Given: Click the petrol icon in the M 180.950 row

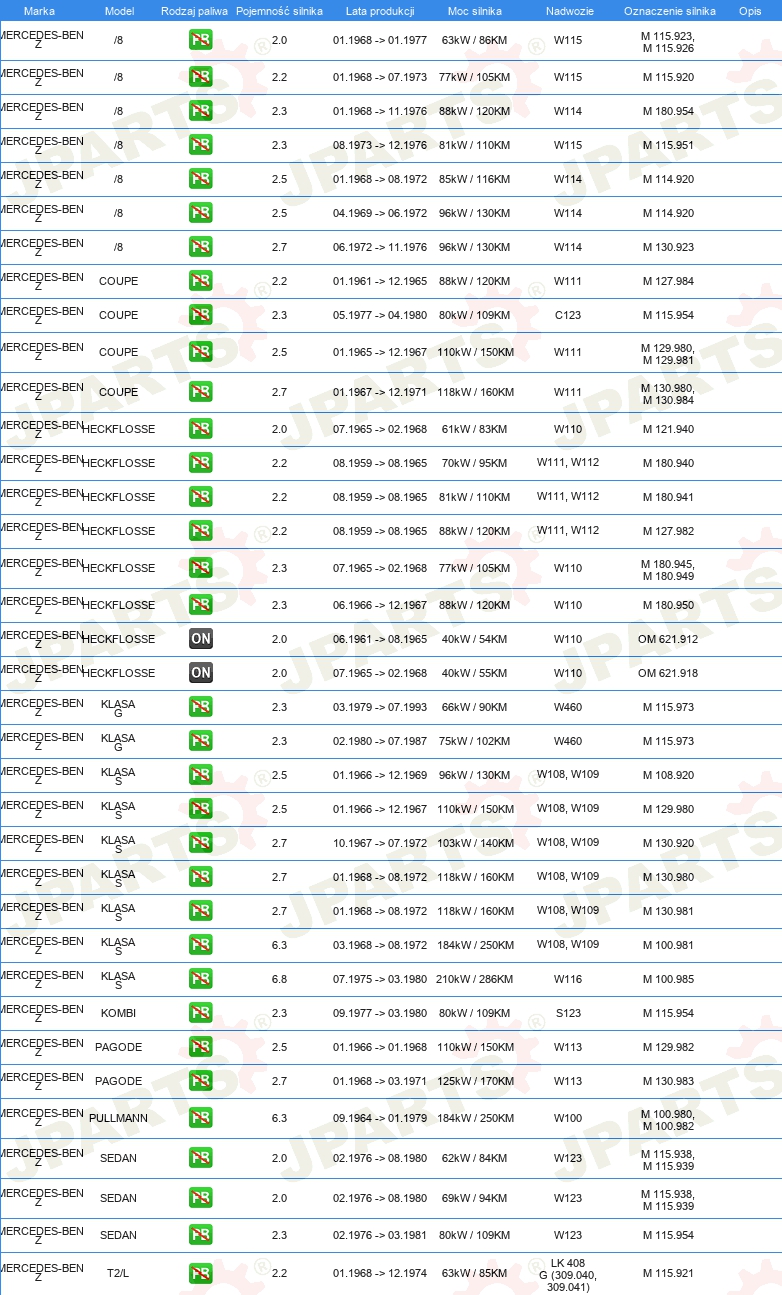Looking at the screenshot, I should click(x=200, y=605).
